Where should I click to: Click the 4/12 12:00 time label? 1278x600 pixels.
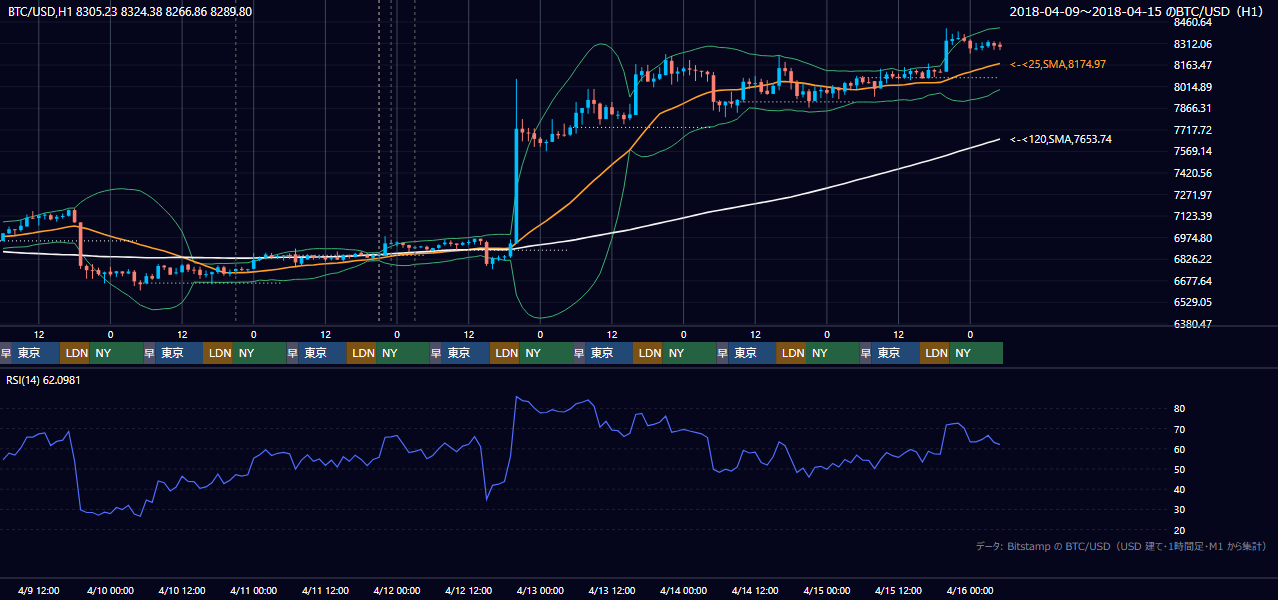(469, 590)
